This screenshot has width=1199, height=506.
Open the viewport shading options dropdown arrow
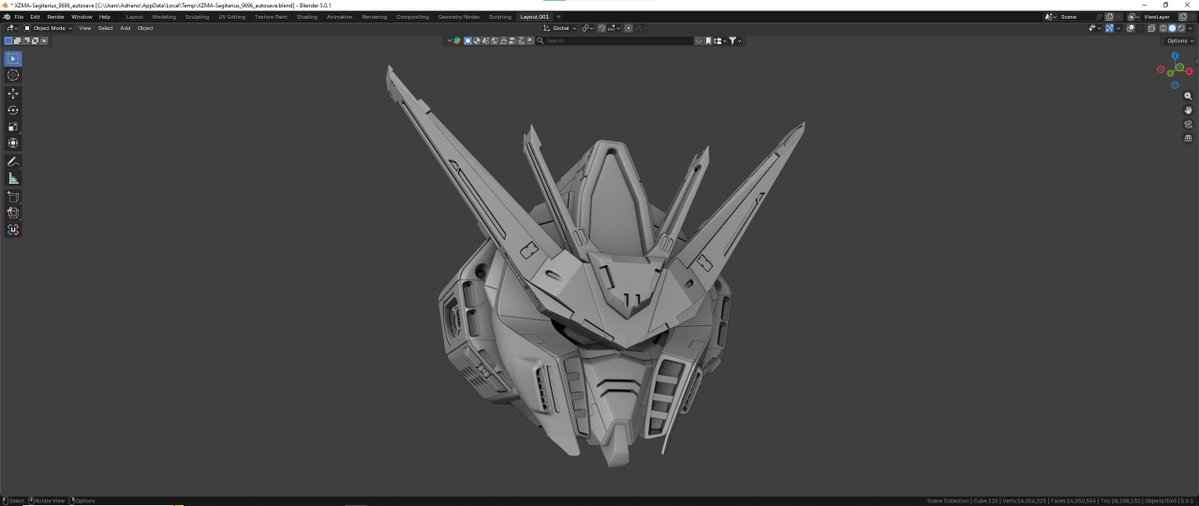[1191, 28]
